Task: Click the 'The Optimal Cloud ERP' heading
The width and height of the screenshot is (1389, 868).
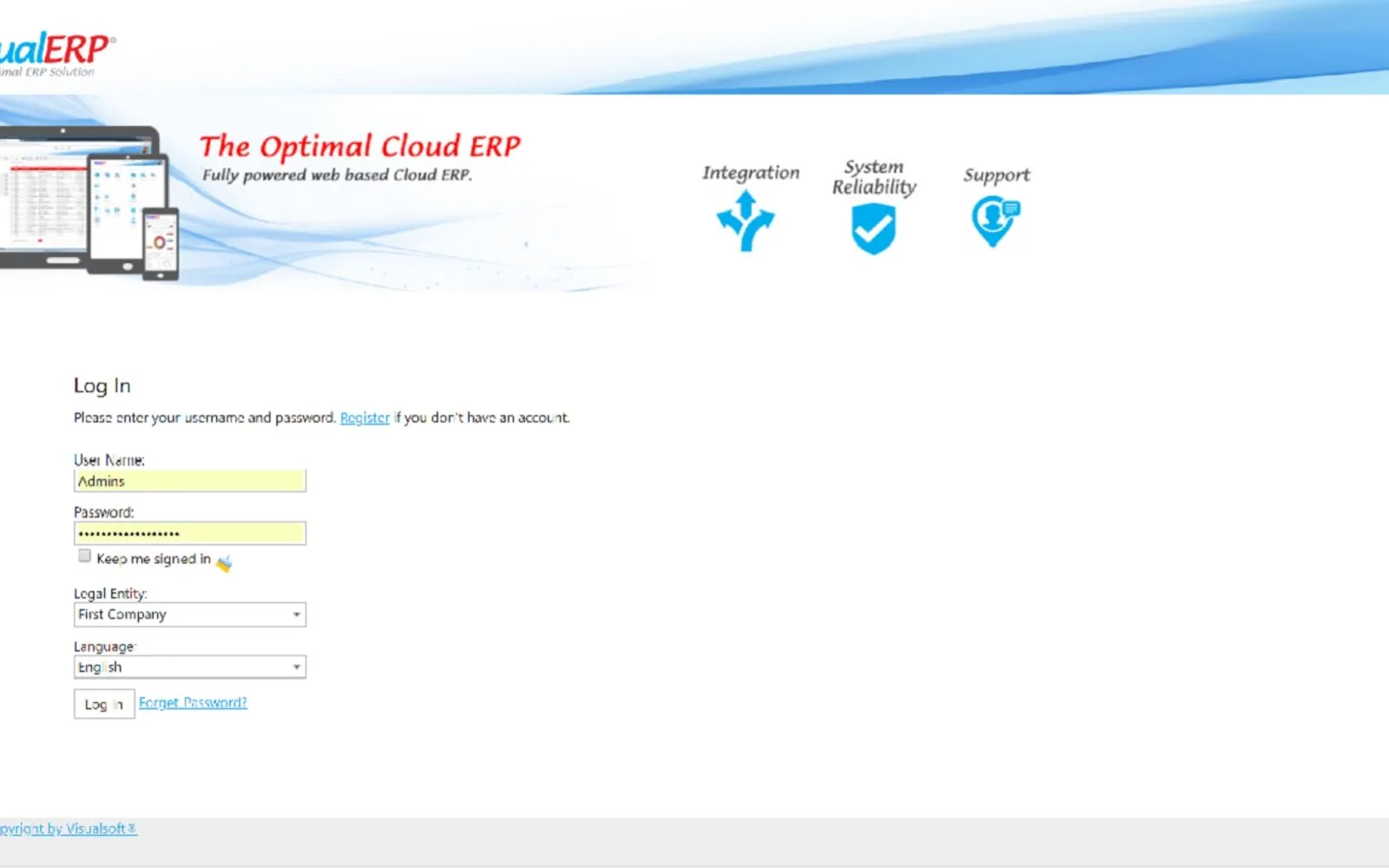Action: click(360, 146)
